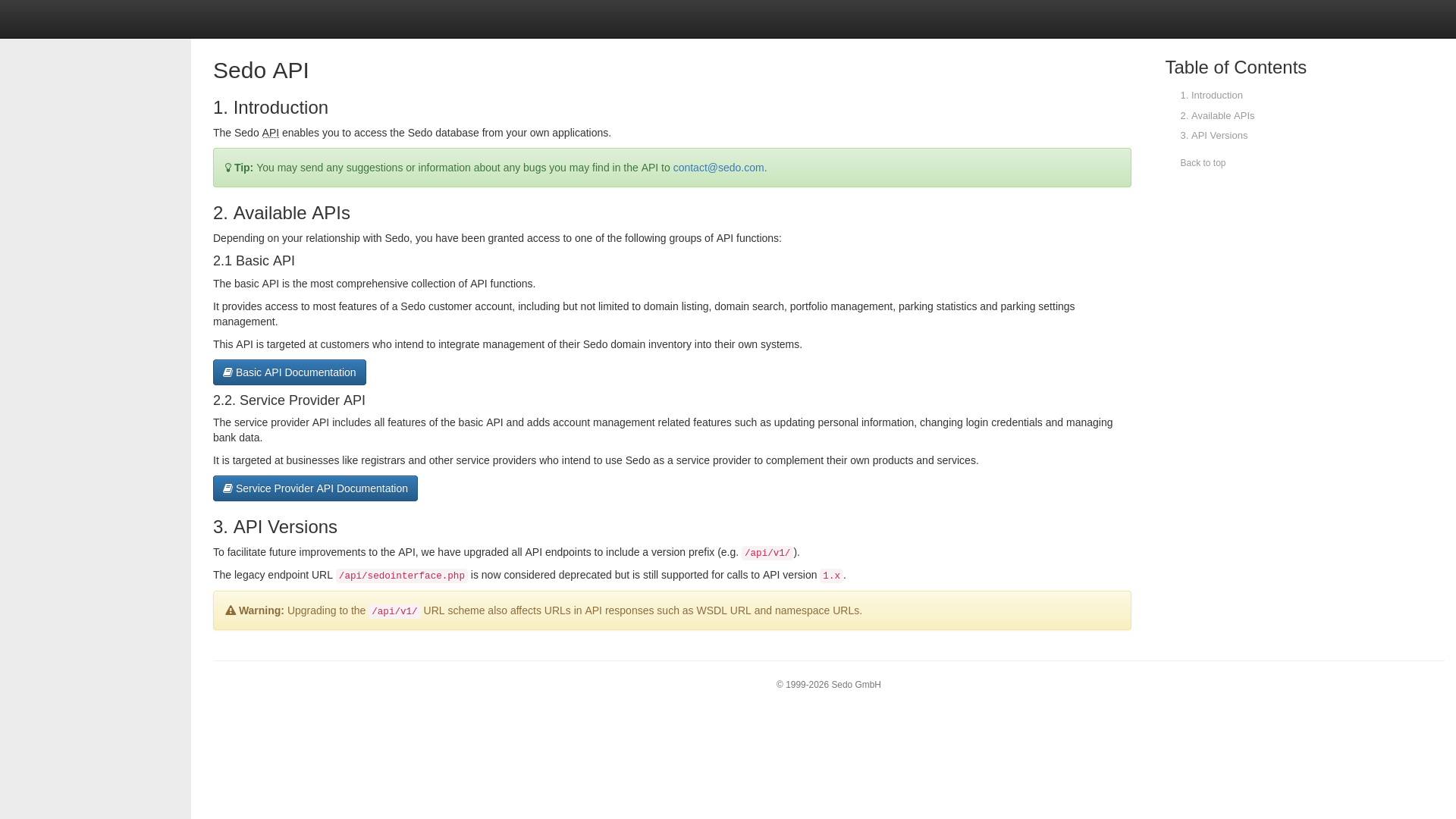This screenshot has height=819, width=1456.
Task: Click the book icon on Basic API Documentation
Action: coord(227,372)
